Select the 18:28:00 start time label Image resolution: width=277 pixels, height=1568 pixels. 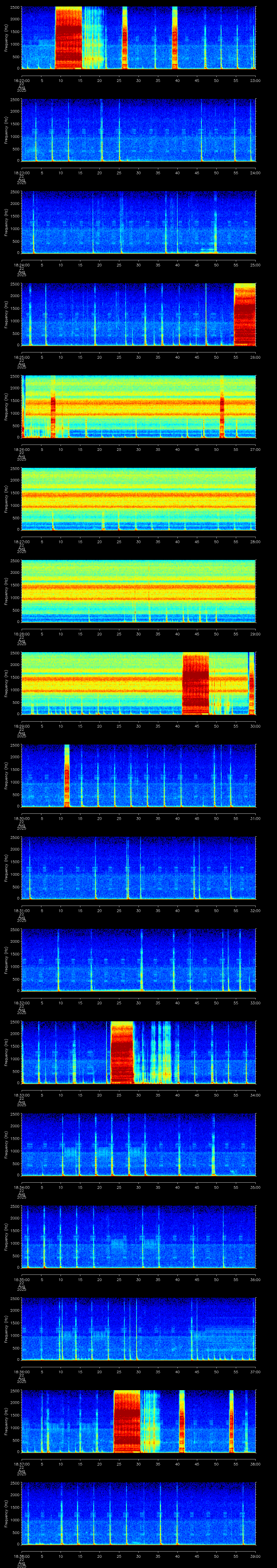(21, 634)
